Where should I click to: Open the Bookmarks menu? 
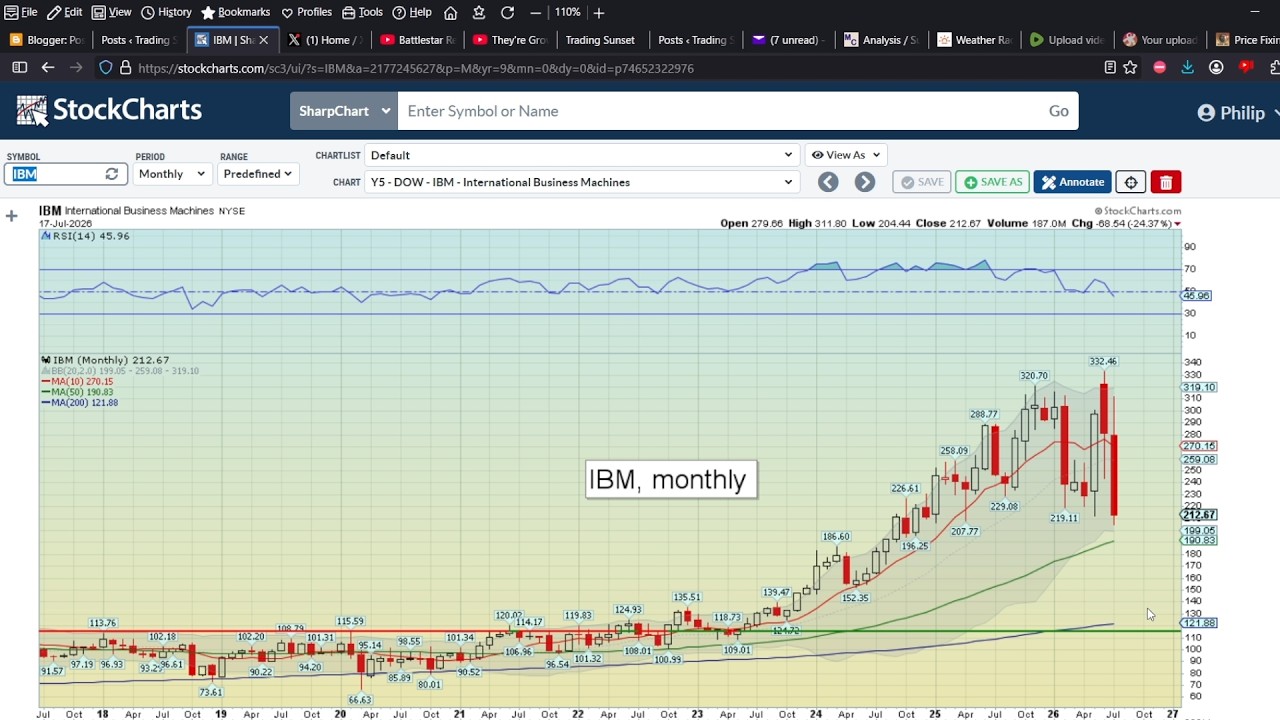tap(236, 12)
